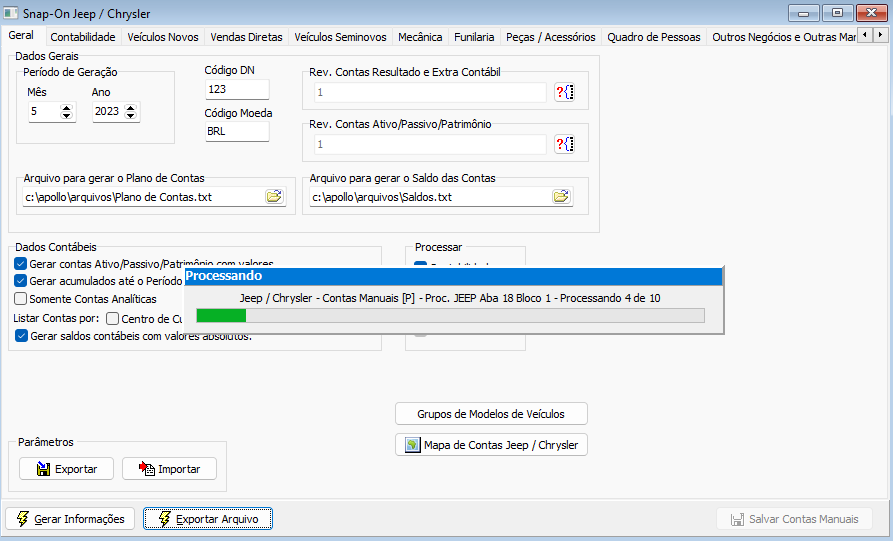Open Outros Negócios e Outras tab
Screen dimensions: 893x541
click(x=783, y=37)
